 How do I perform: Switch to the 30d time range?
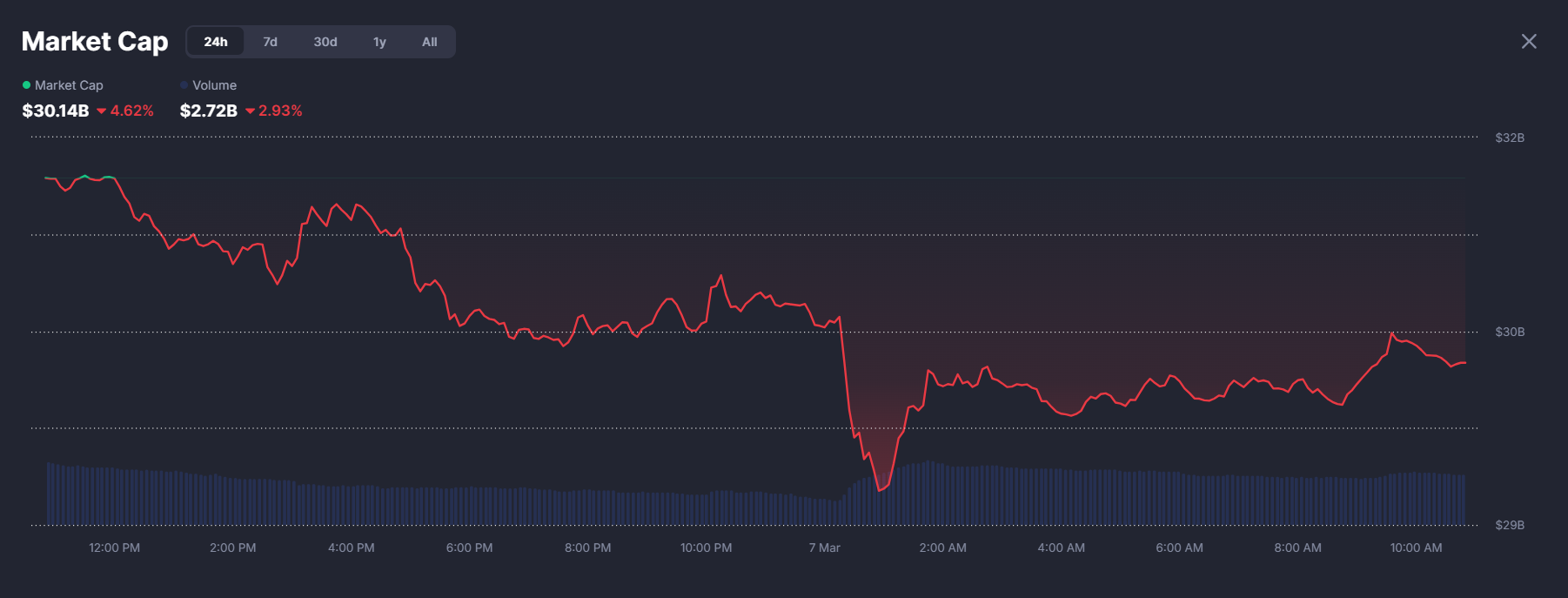pyautogui.click(x=325, y=42)
